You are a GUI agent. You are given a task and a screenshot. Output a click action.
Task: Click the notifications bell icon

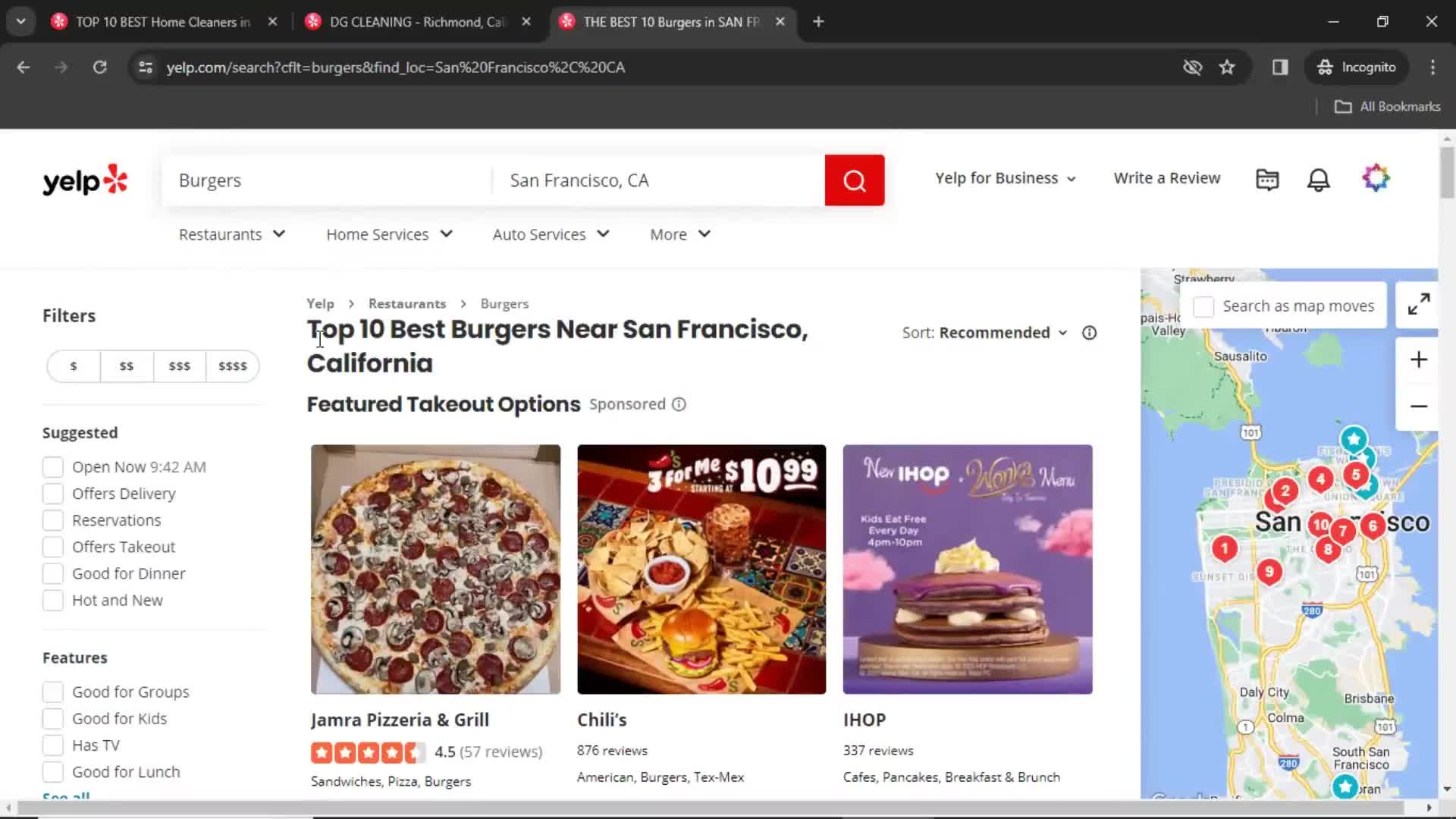[x=1319, y=178]
